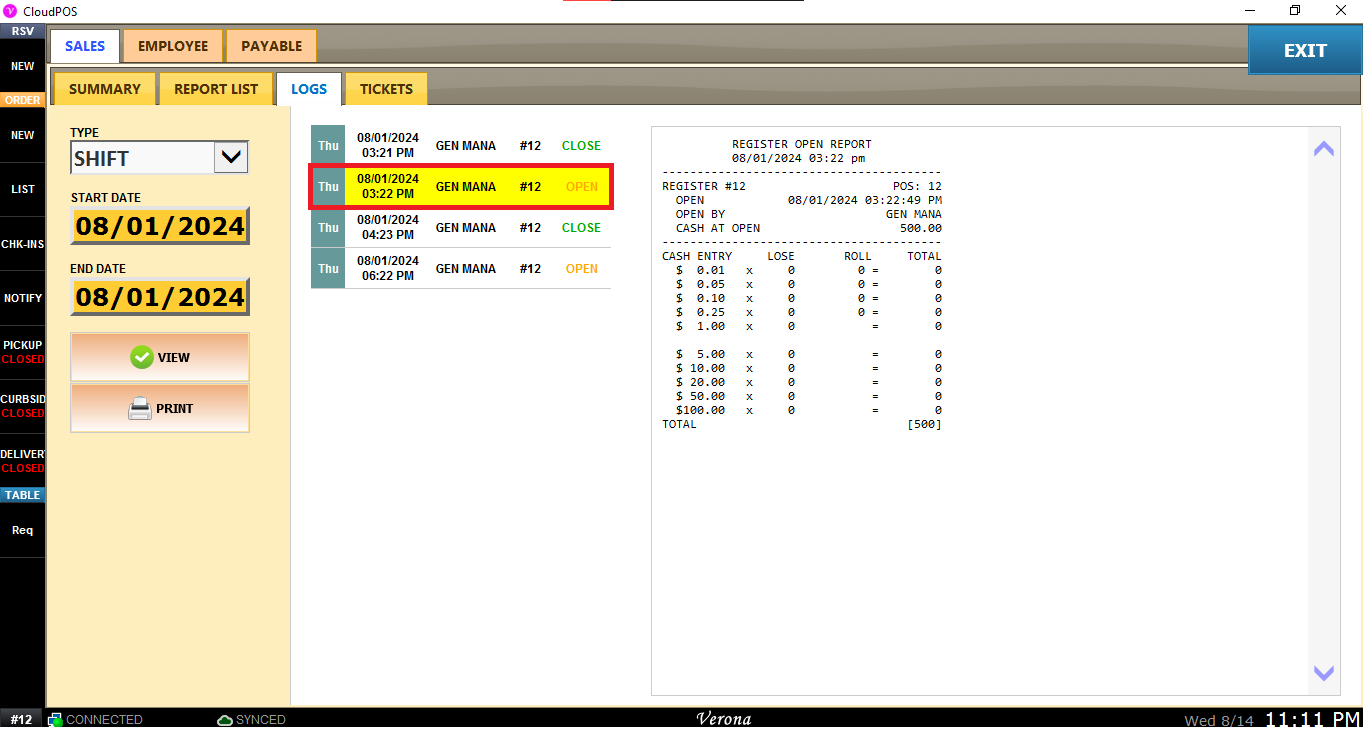
Task: Switch to the EMPLOYEE tab
Action: (173, 46)
